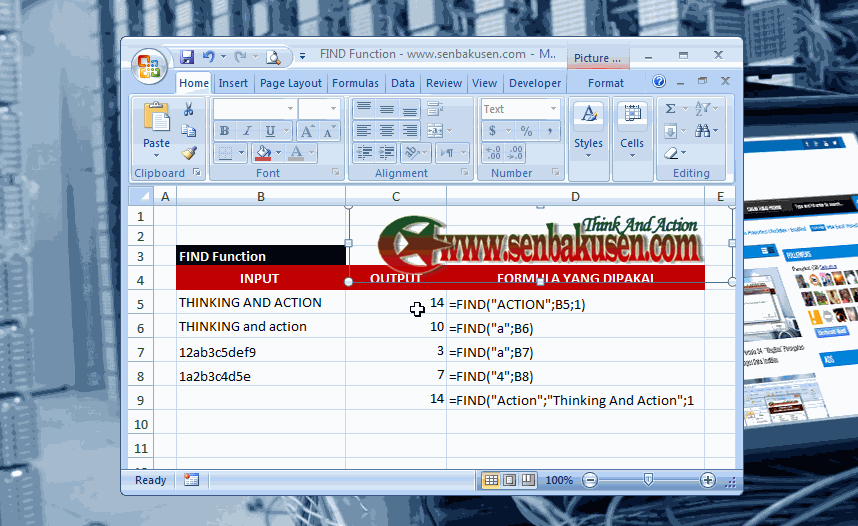Switch to the Page Layout tab

click(291, 83)
